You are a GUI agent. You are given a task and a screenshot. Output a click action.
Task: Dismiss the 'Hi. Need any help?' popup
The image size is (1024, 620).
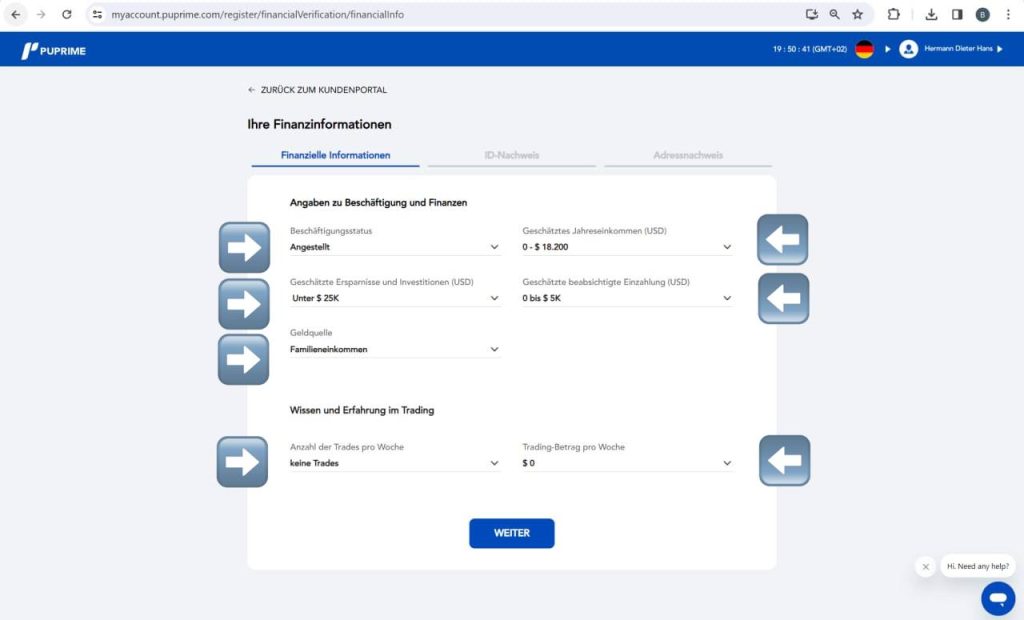pos(925,567)
